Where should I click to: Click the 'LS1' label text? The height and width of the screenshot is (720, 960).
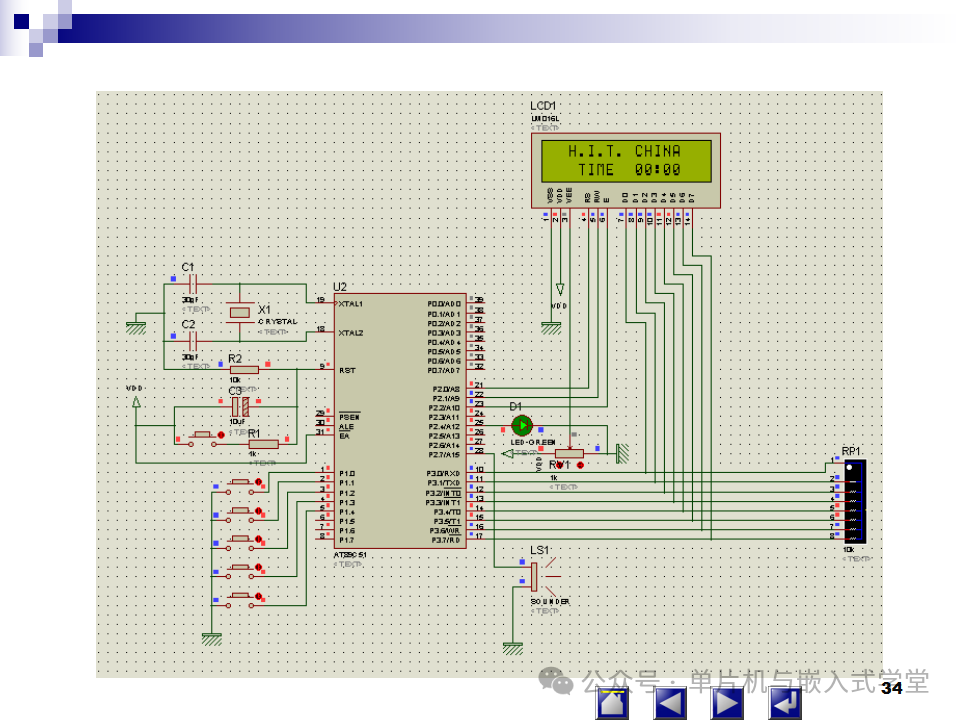[x=539, y=550]
